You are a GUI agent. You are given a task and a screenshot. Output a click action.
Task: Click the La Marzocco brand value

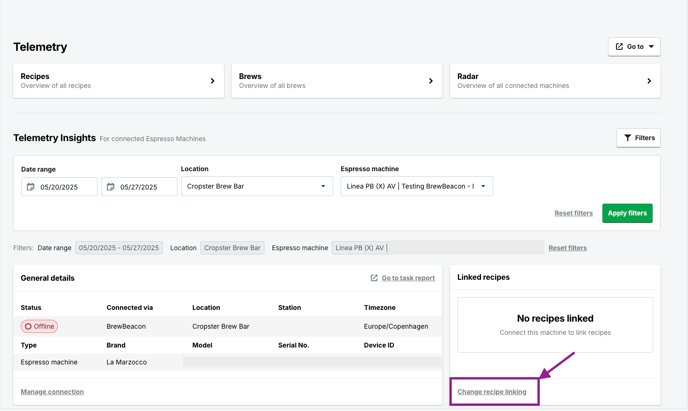tap(126, 362)
